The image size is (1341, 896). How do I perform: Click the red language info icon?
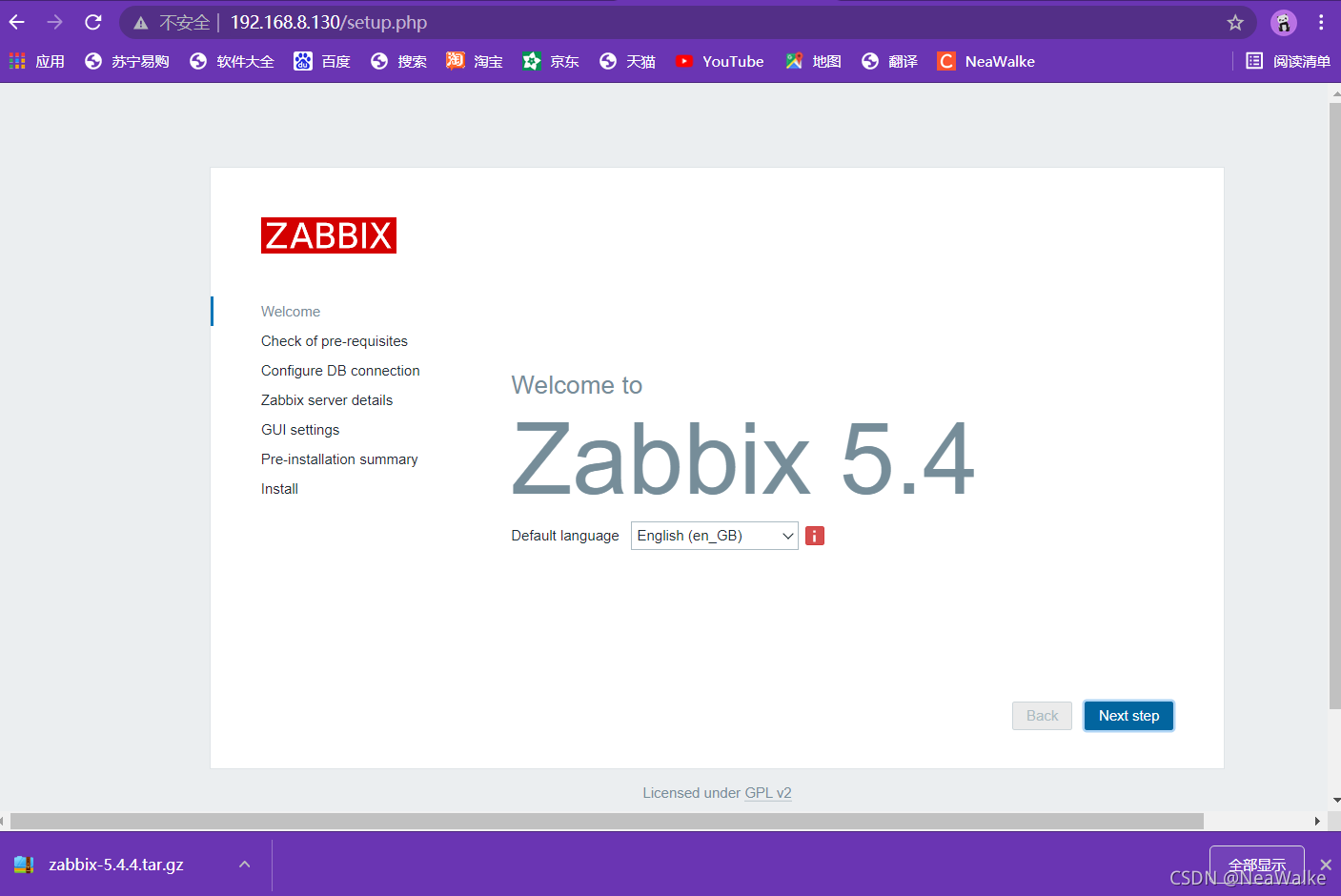tap(815, 536)
